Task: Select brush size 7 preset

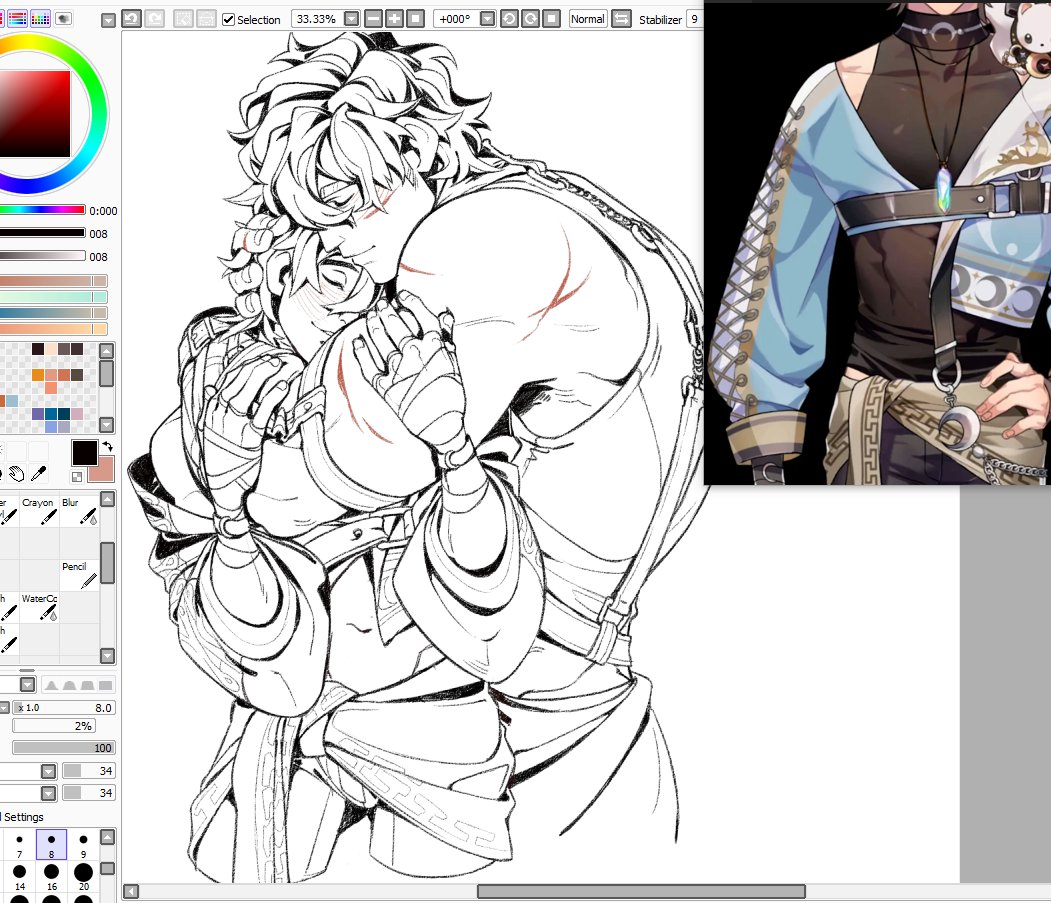Action: (19, 845)
